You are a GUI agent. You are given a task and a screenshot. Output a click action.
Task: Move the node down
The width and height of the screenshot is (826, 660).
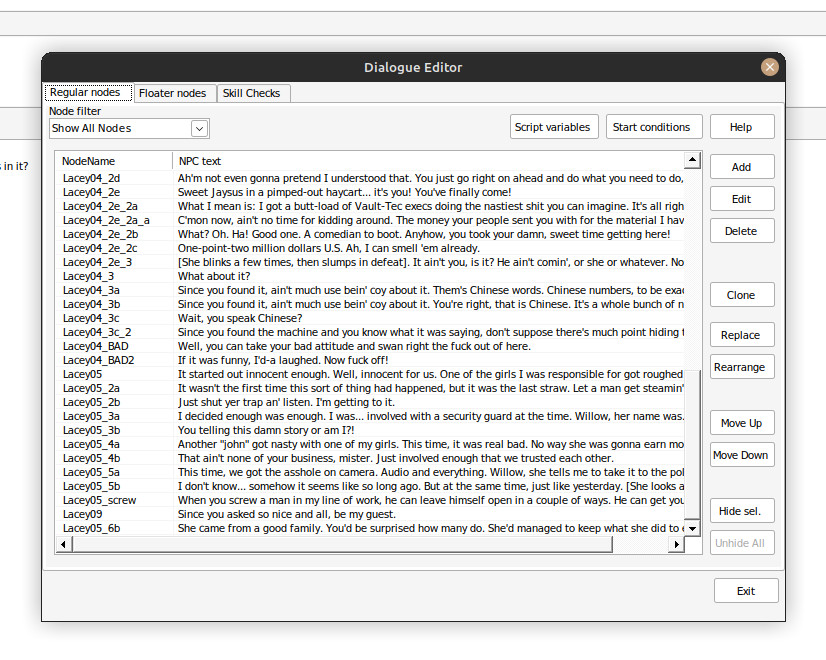(x=742, y=455)
